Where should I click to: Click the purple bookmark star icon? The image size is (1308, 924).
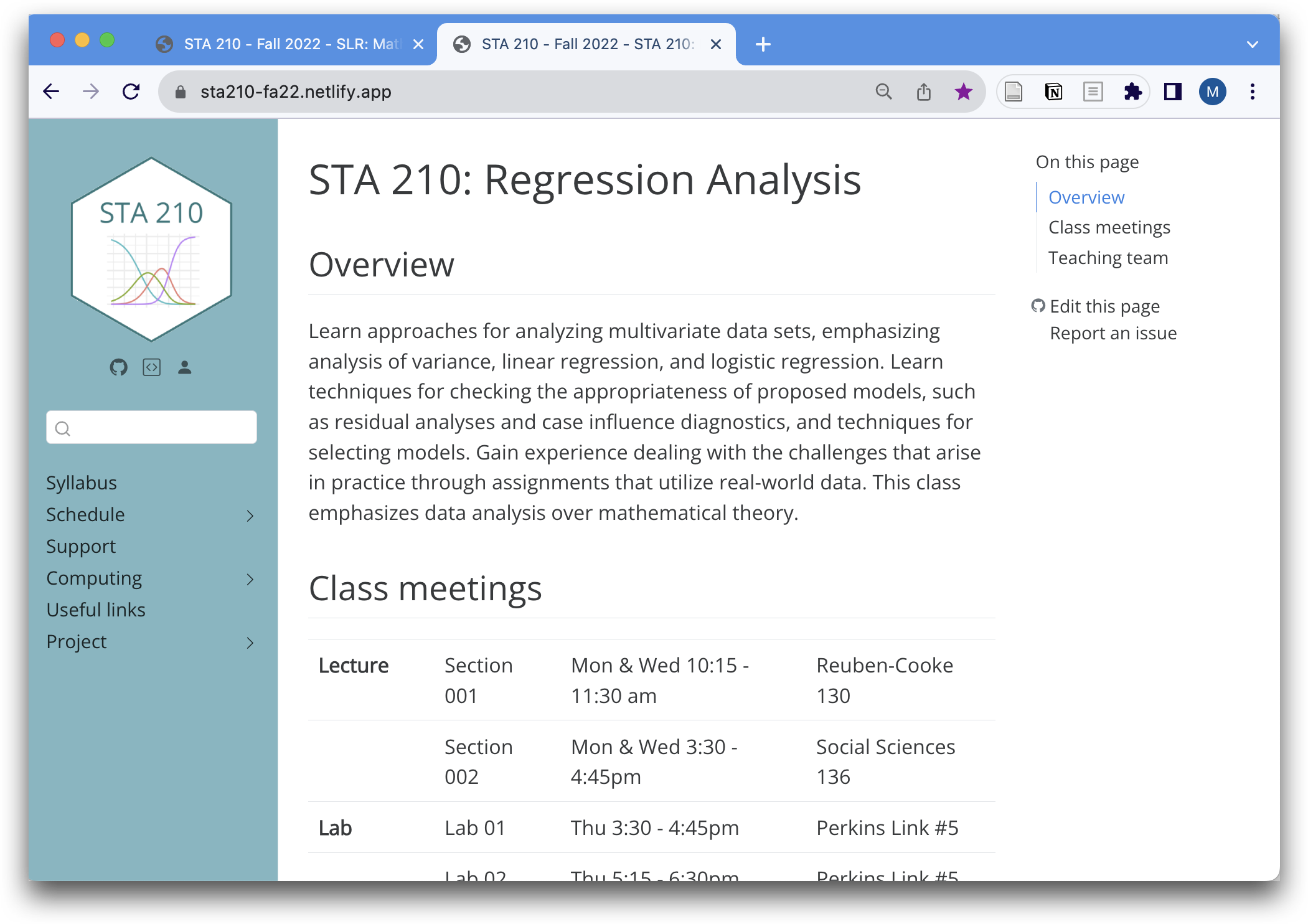pyautogui.click(x=963, y=92)
